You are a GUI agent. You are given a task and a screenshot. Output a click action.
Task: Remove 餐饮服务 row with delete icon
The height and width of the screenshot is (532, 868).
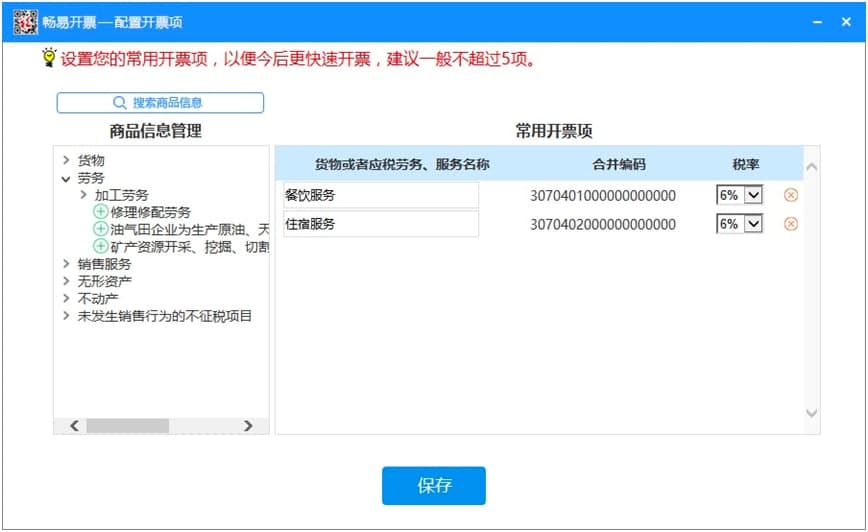(791, 195)
